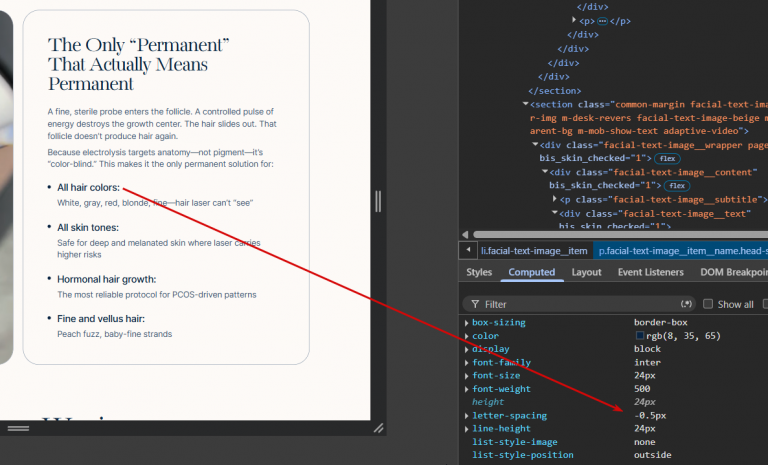Expand the line-height property
This screenshot has width=768, height=465.
click(467, 429)
